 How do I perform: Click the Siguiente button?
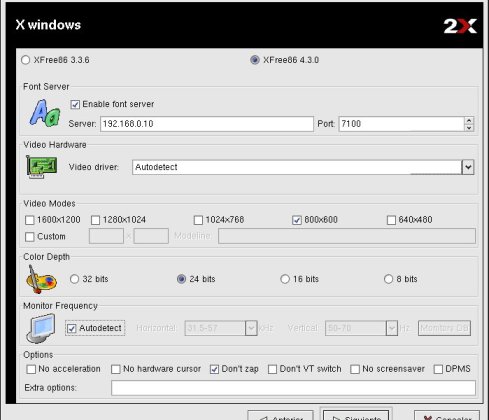[x=356, y=415]
